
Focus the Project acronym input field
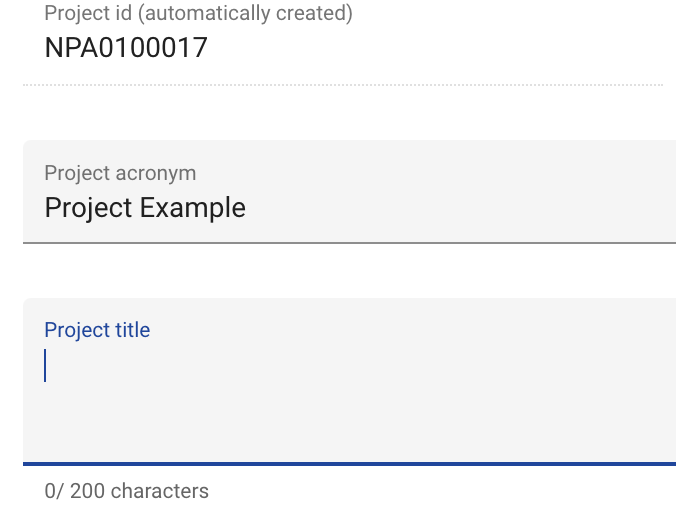[350, 207]
